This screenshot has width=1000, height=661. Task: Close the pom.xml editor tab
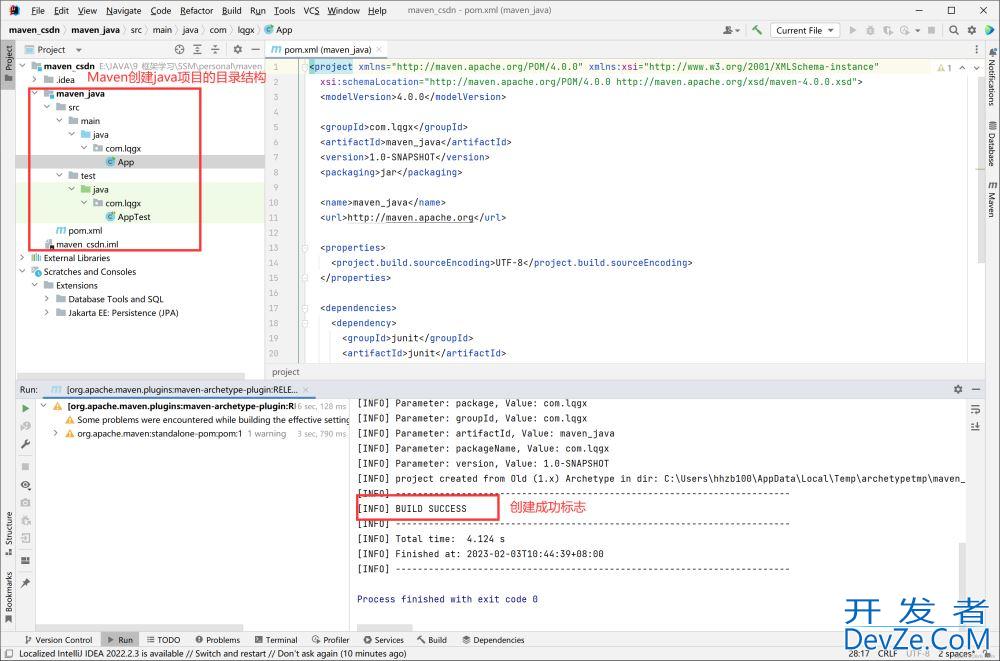click(x=379, y=49)
